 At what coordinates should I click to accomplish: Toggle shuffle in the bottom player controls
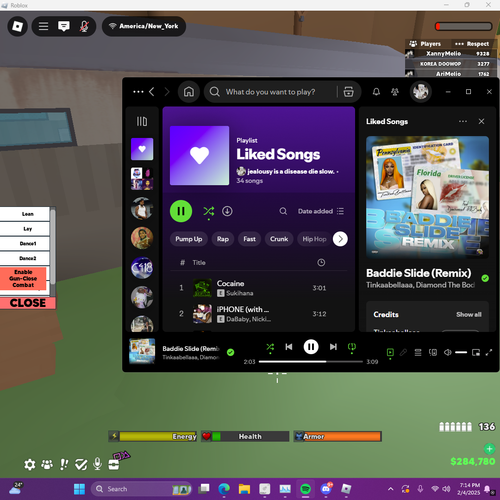270,347
